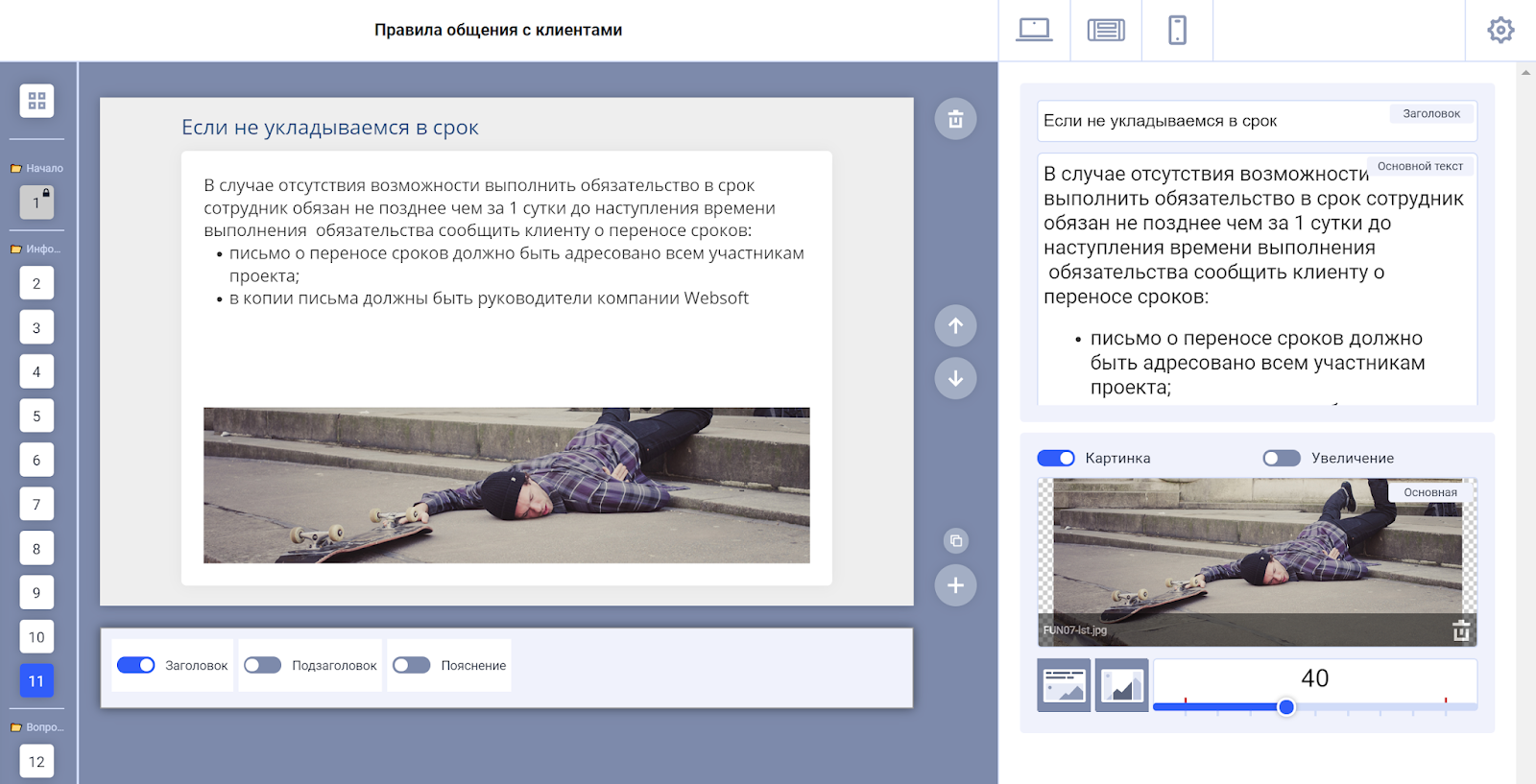
Task: Click the image width slider handle
Action: (x=1286, y=707)
